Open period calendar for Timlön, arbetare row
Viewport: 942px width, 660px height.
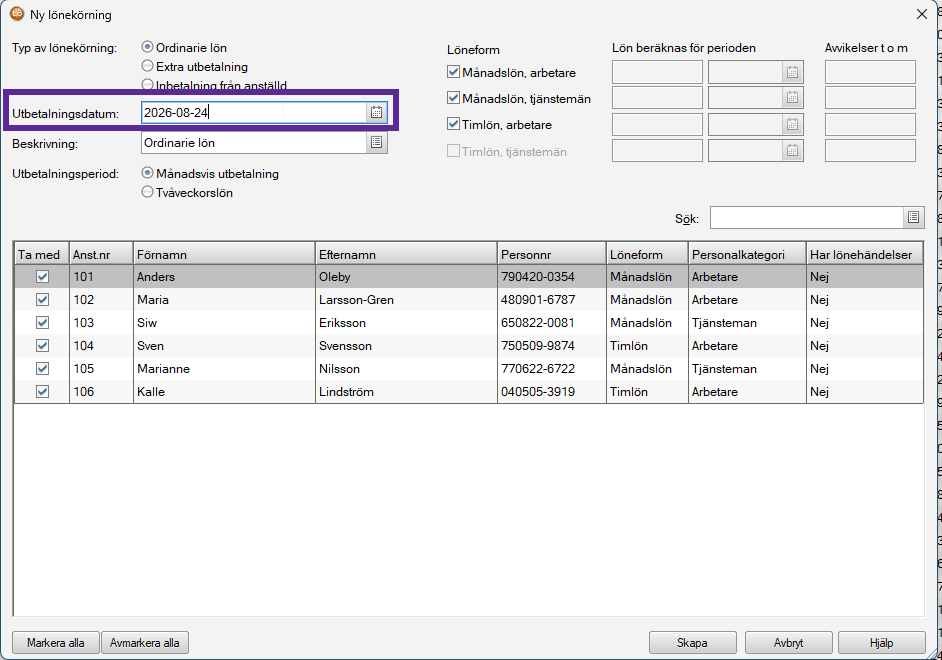(792, 124)
